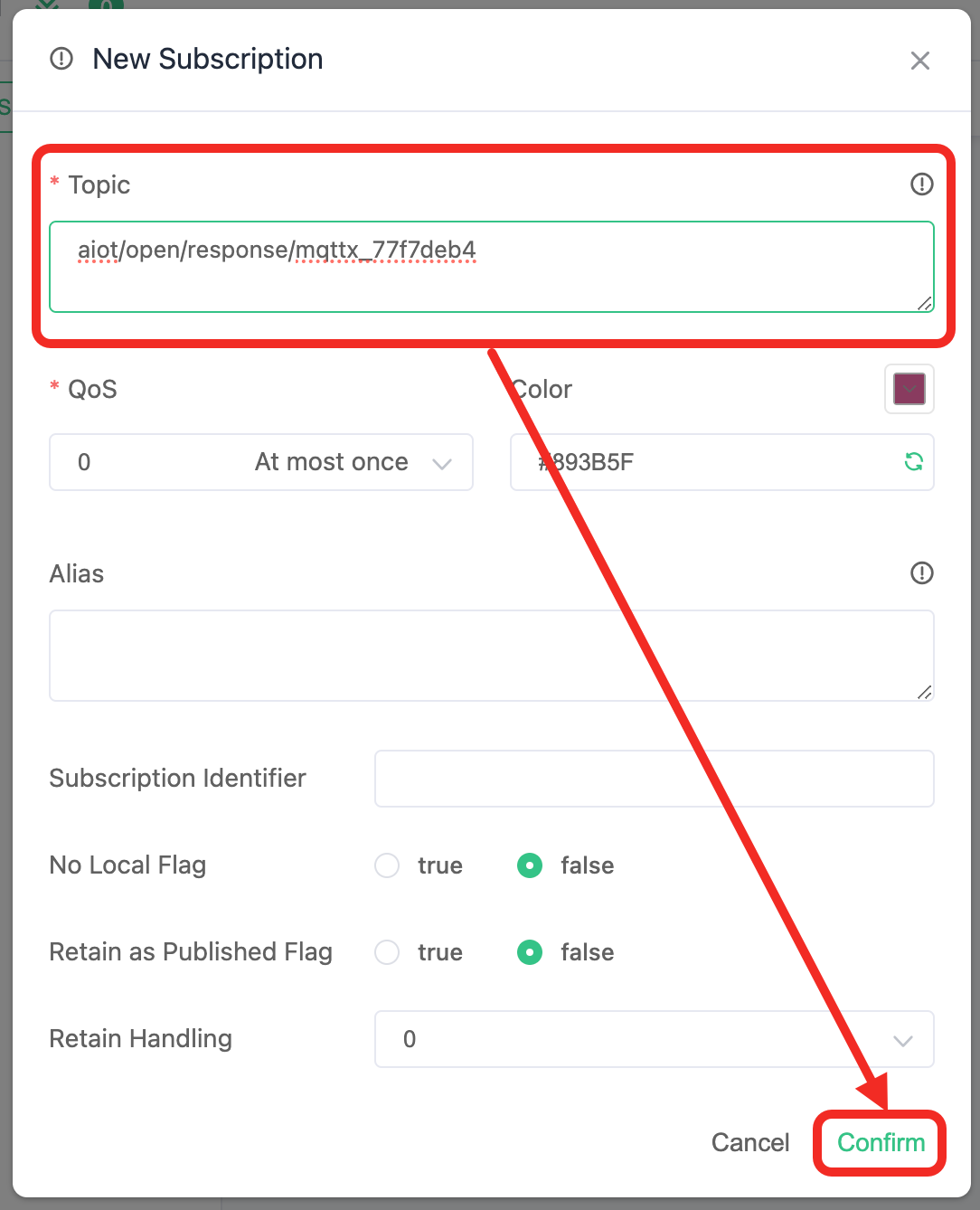Refresh the color value with the regenerate icon
This screenshot has height=1210, width=980.
point(914,462)
